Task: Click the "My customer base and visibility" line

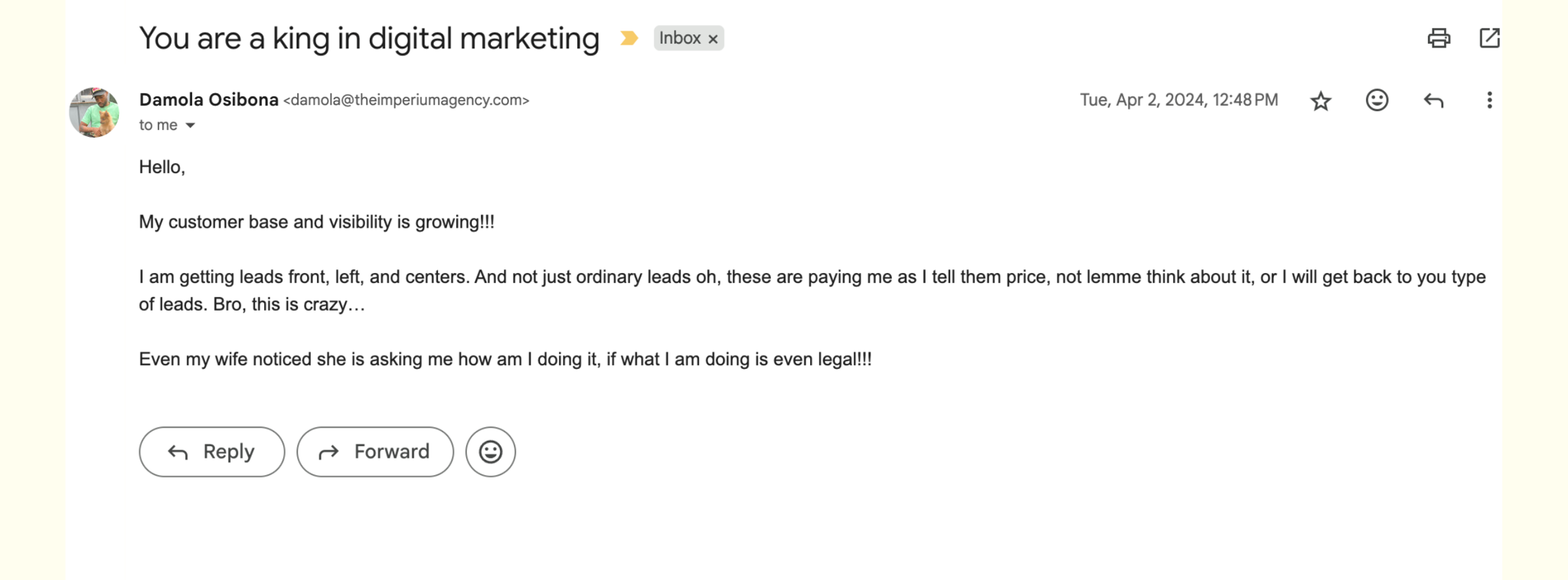Action: (x=316, y=222)
